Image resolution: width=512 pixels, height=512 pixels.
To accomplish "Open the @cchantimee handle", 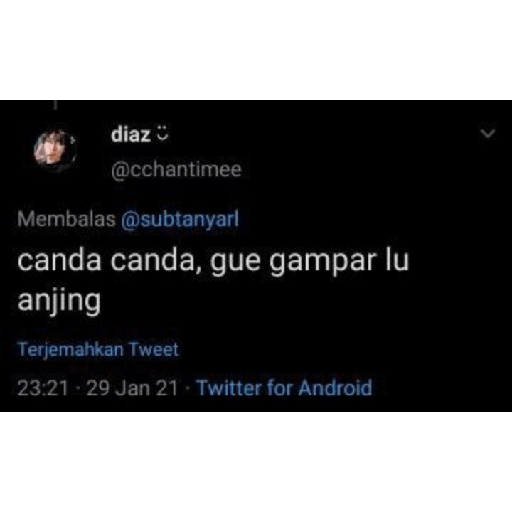I will point(176,170).
